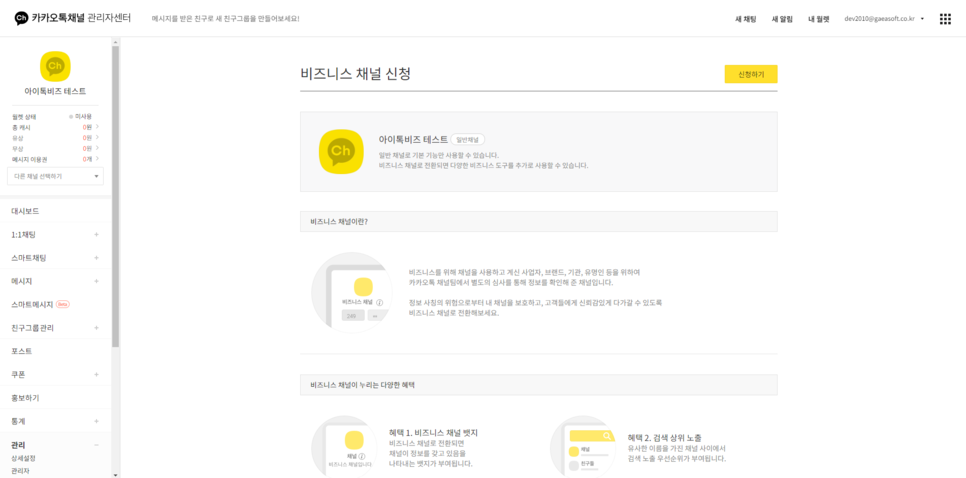Click the large Ch icon in channel info card

[341, 152]
